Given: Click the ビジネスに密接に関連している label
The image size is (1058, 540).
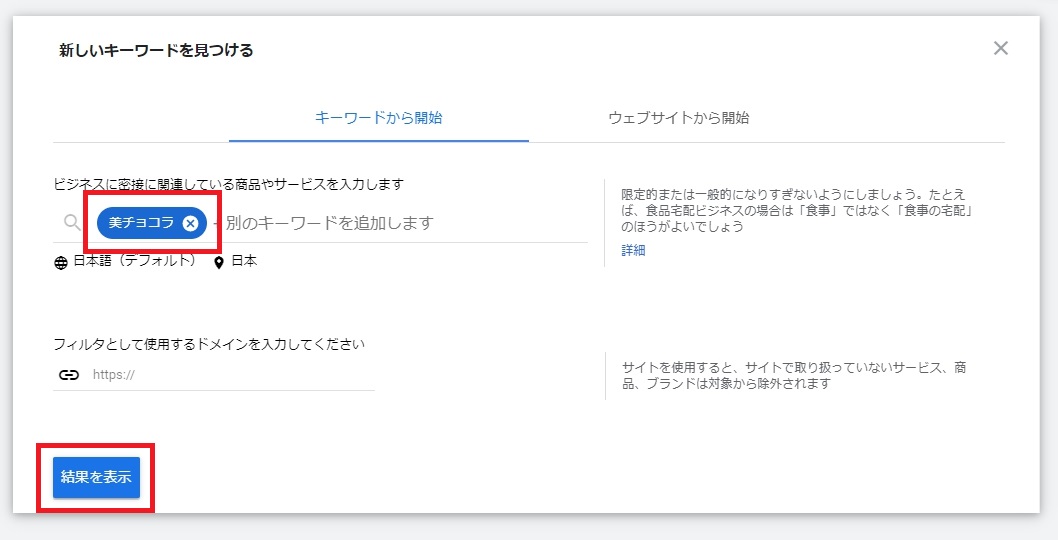Looking at the screenshot, I should click(228, 184).
